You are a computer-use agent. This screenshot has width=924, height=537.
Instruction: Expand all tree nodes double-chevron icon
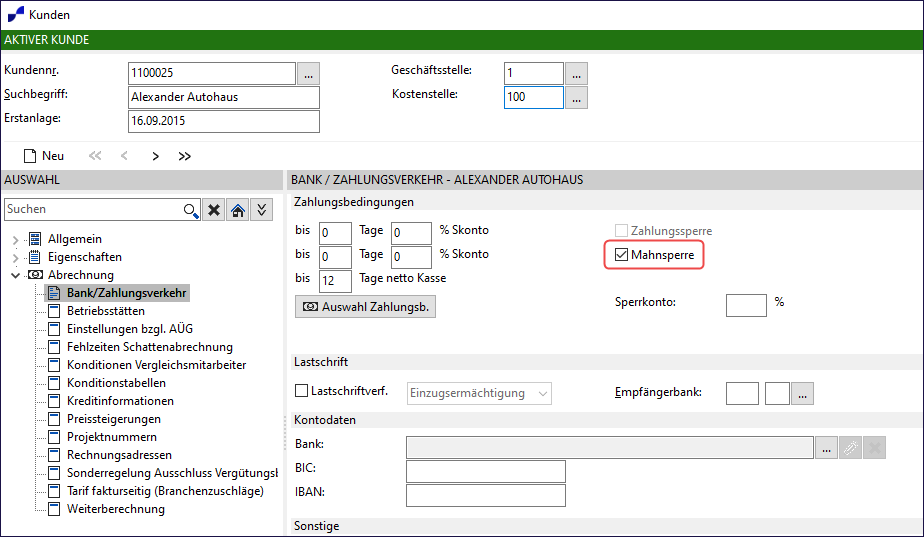[x=262, y=210]
